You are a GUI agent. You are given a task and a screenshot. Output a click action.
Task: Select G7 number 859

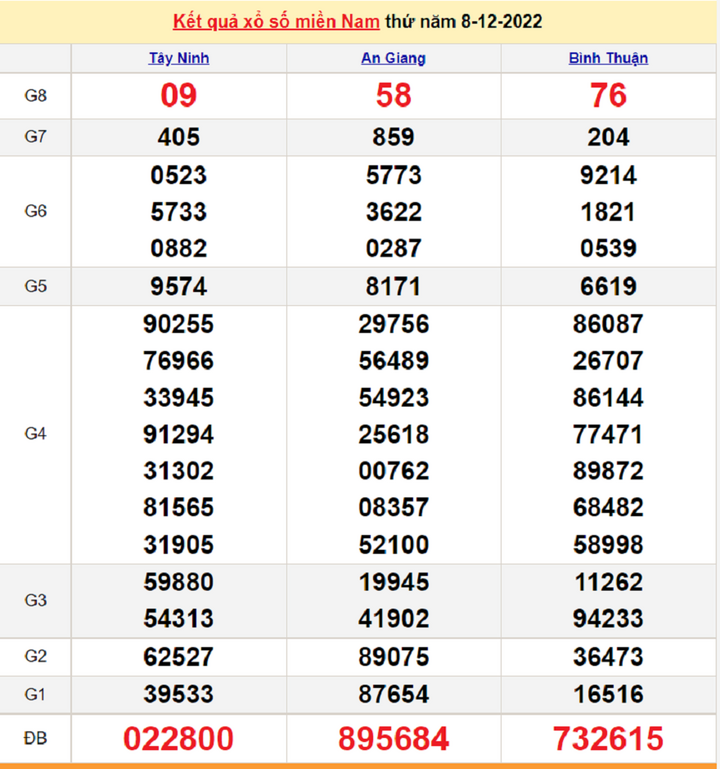coord(393,137)
